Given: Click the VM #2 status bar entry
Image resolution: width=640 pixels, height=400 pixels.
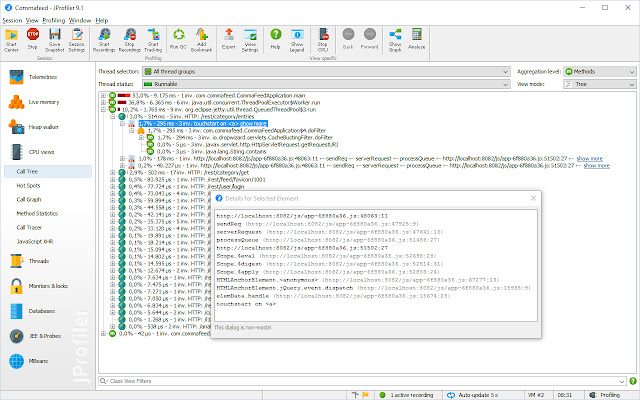Looking at the screenshot, I should pyautogui.click(x=536, y=395).
